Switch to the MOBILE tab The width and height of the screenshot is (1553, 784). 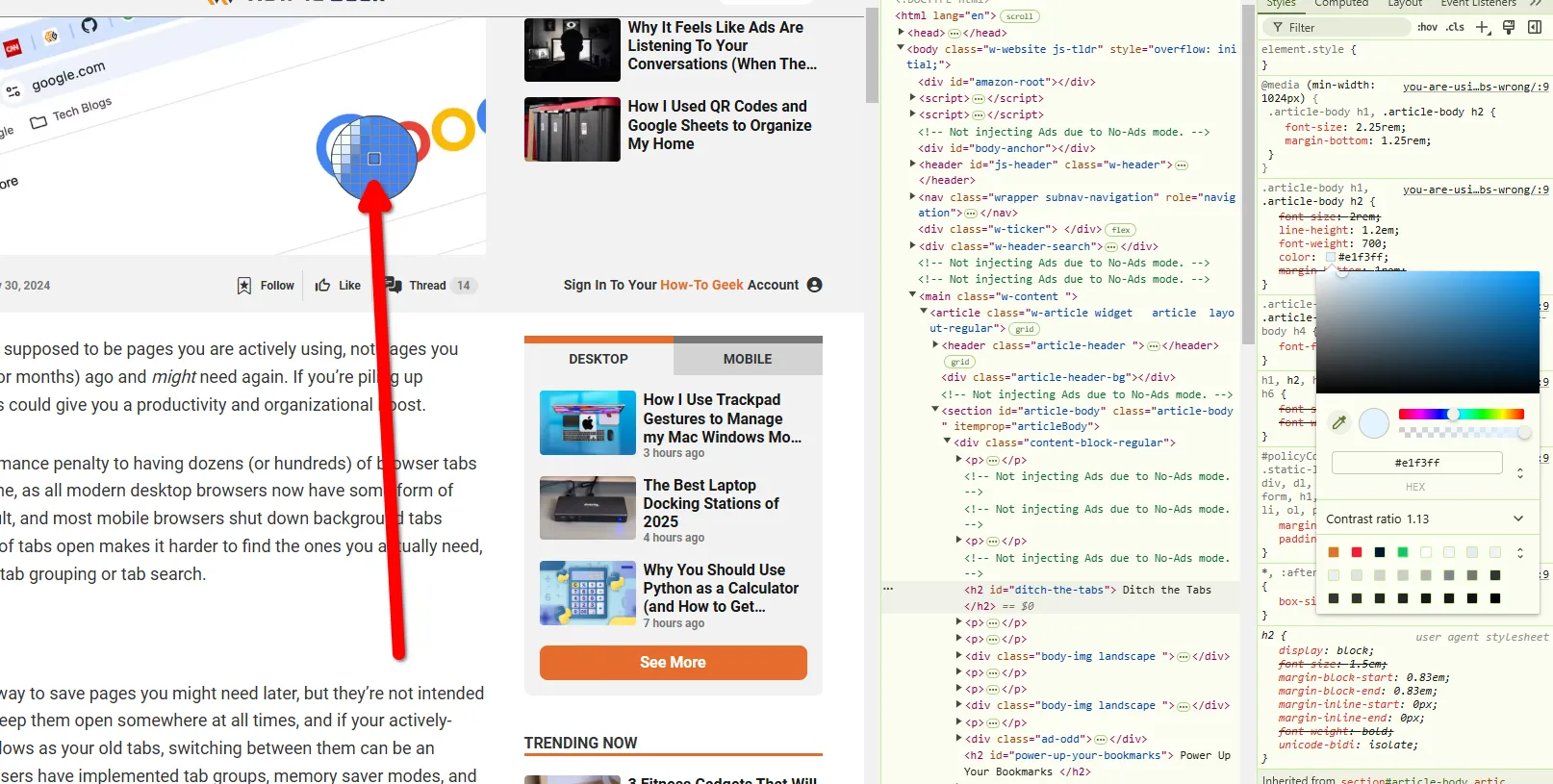click(747, 359)
